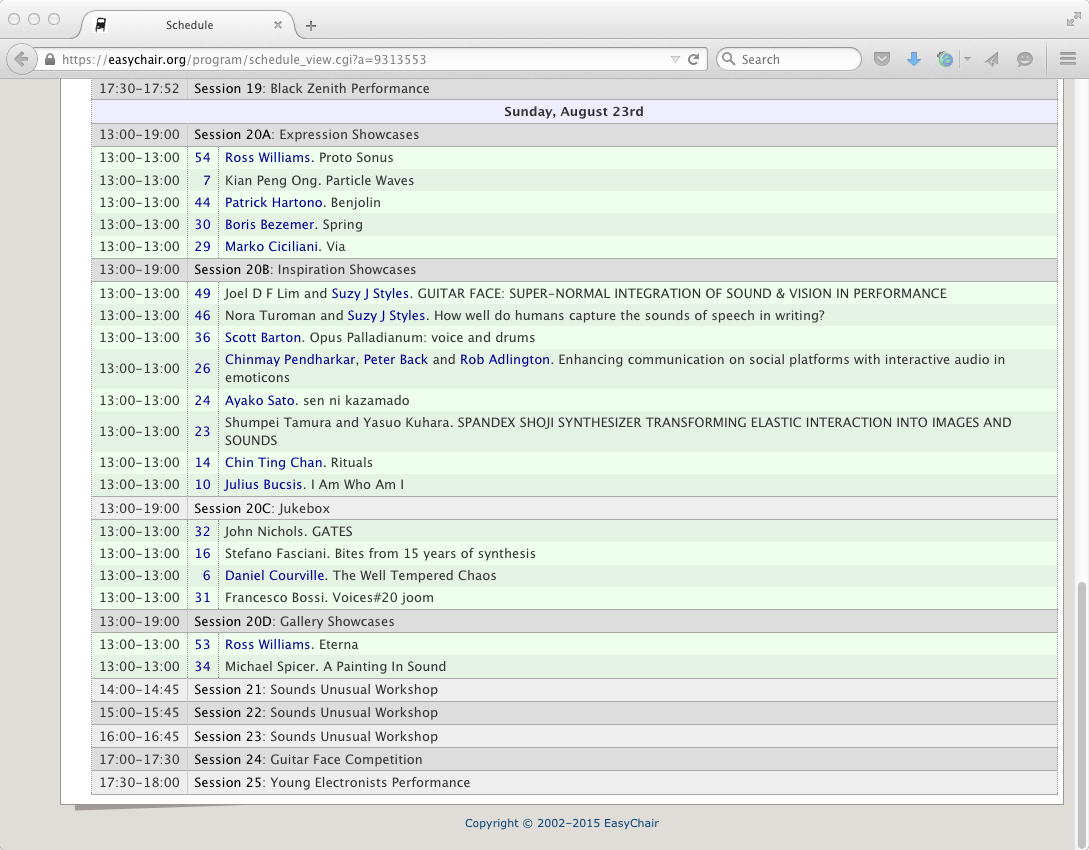Image resolution: width=1089 pixels, height=850 pixels.
Task: Open the URL history dropdown arrow
Action: [x=675, y=59]
